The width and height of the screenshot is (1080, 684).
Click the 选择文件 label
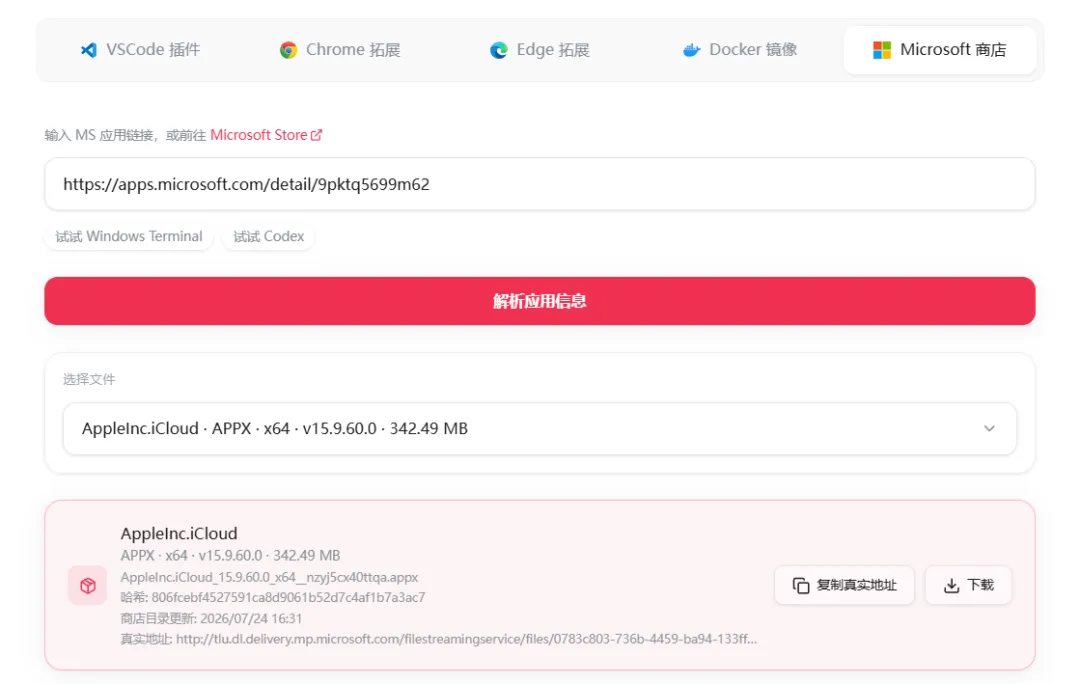click(89, 379)
